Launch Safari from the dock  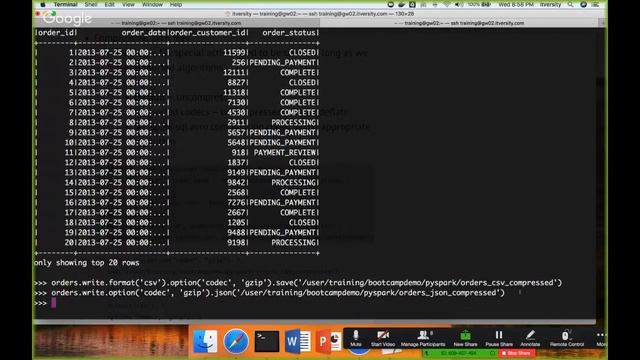click(x=236, y=341)
